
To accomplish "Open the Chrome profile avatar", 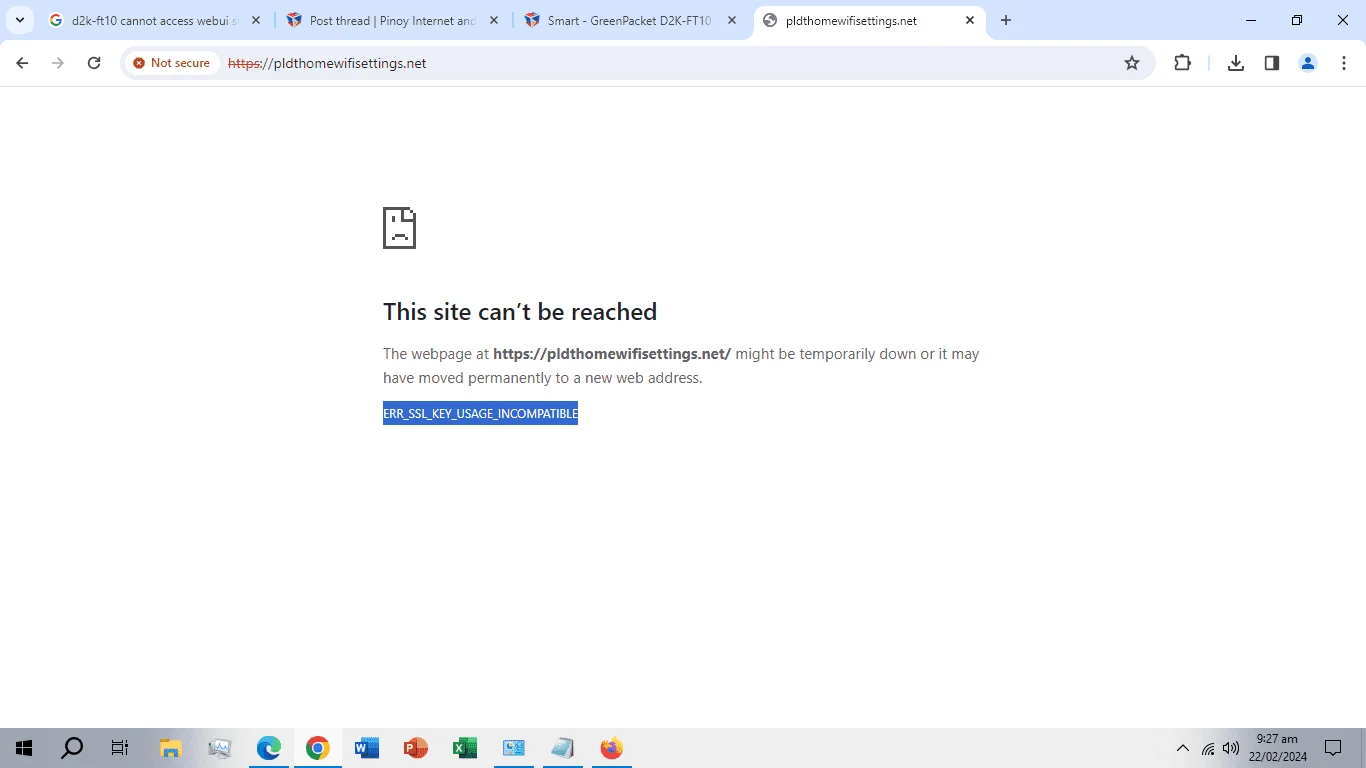I will coord(1308,63).
